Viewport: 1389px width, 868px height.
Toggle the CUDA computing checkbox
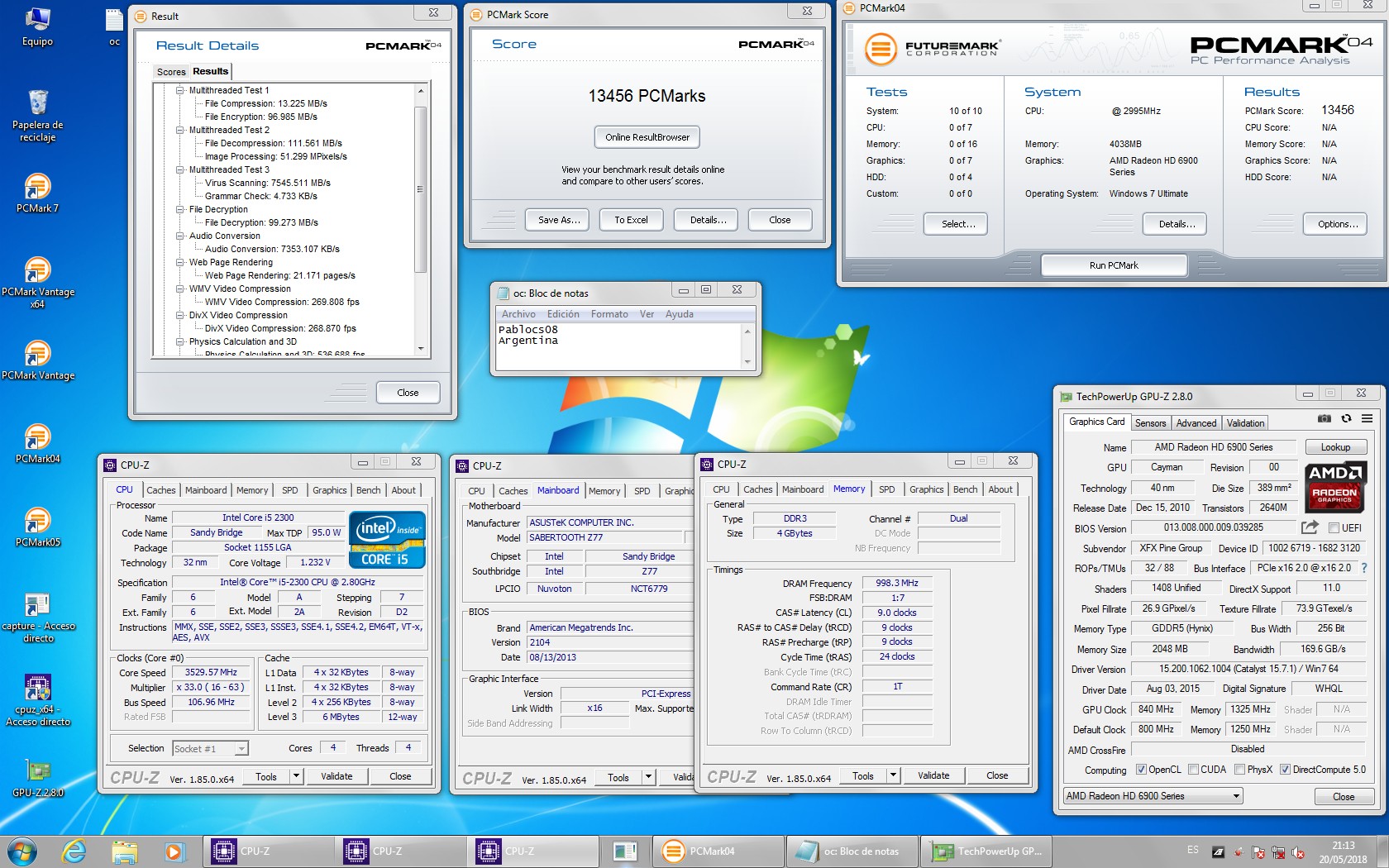(1193, 770)
